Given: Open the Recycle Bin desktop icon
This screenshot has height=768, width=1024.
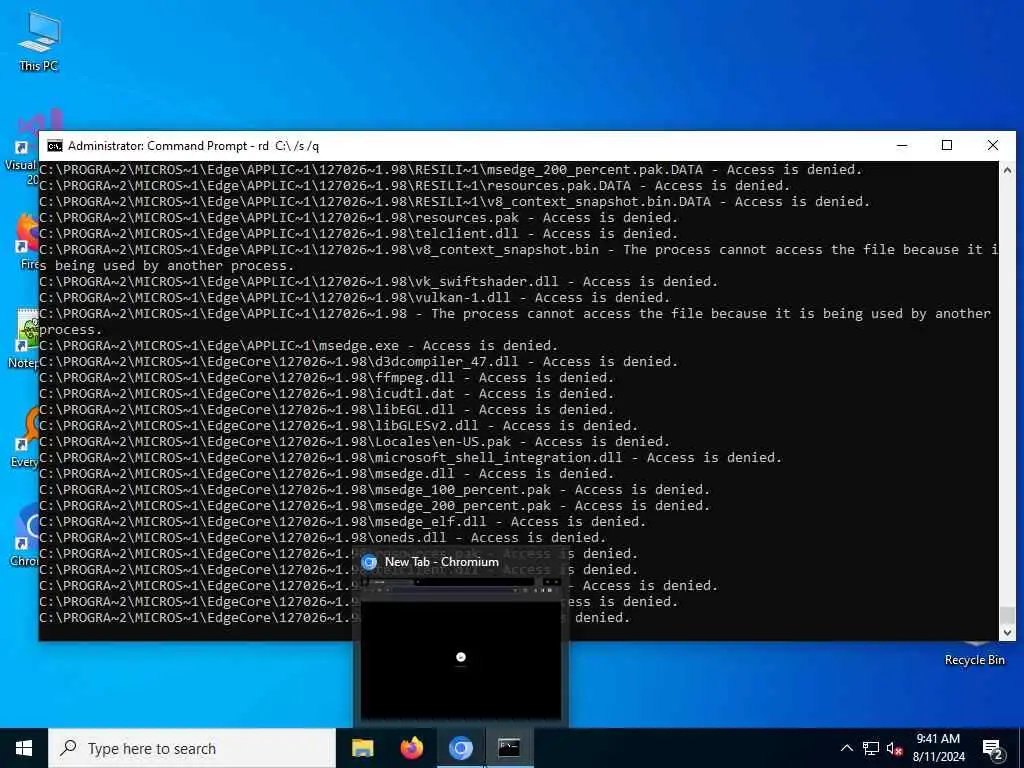Looking at the screenshot, I should tap(974, 654).
